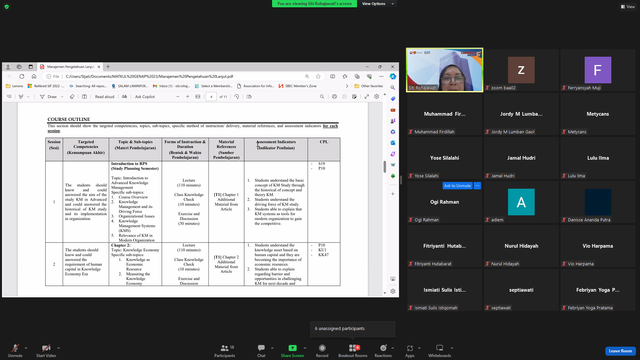
Task: Click the green Share Screen button
Action: pyautogui.click(x=292, y=350)
